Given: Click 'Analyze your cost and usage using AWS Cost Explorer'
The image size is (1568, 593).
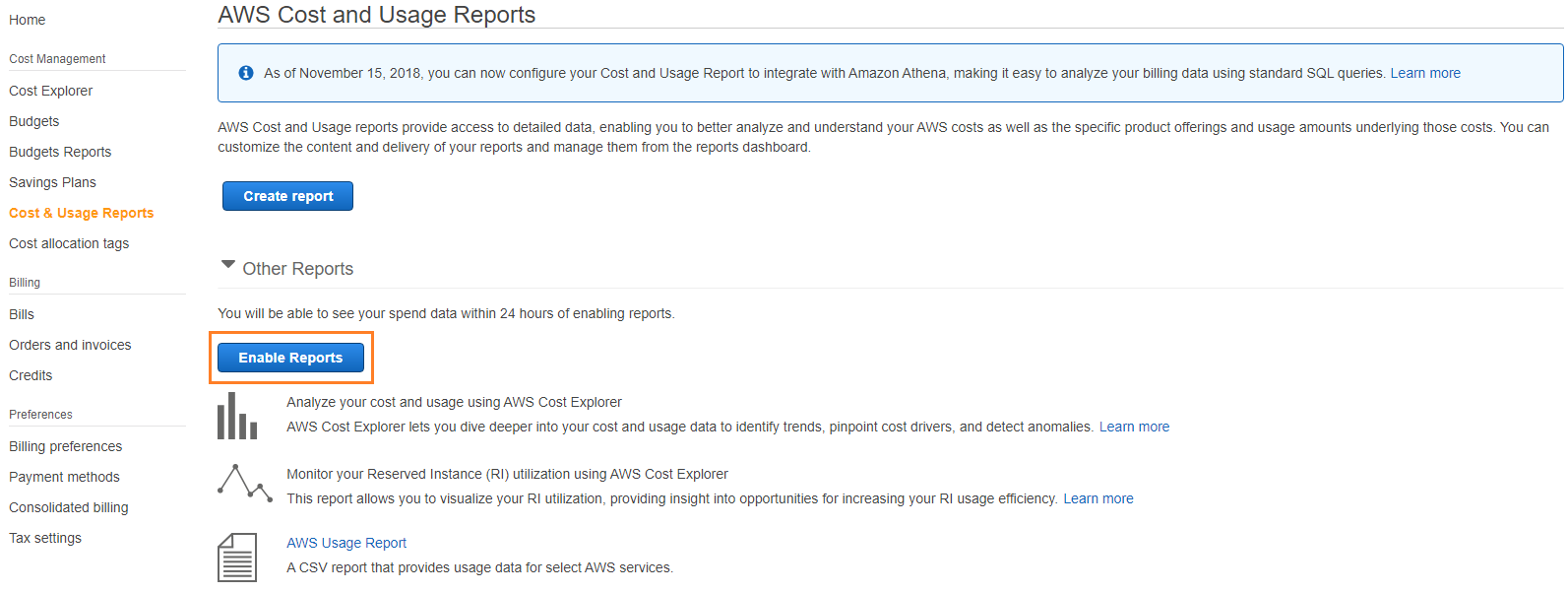Looking at the screenshot, I should pos(454,402).
